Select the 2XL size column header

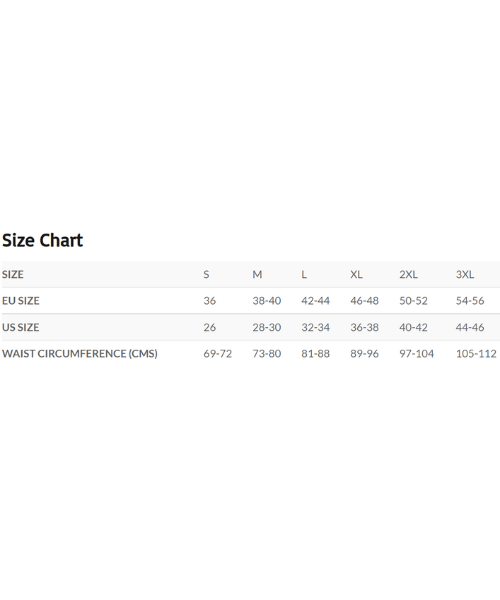click(x=408, y=274)
